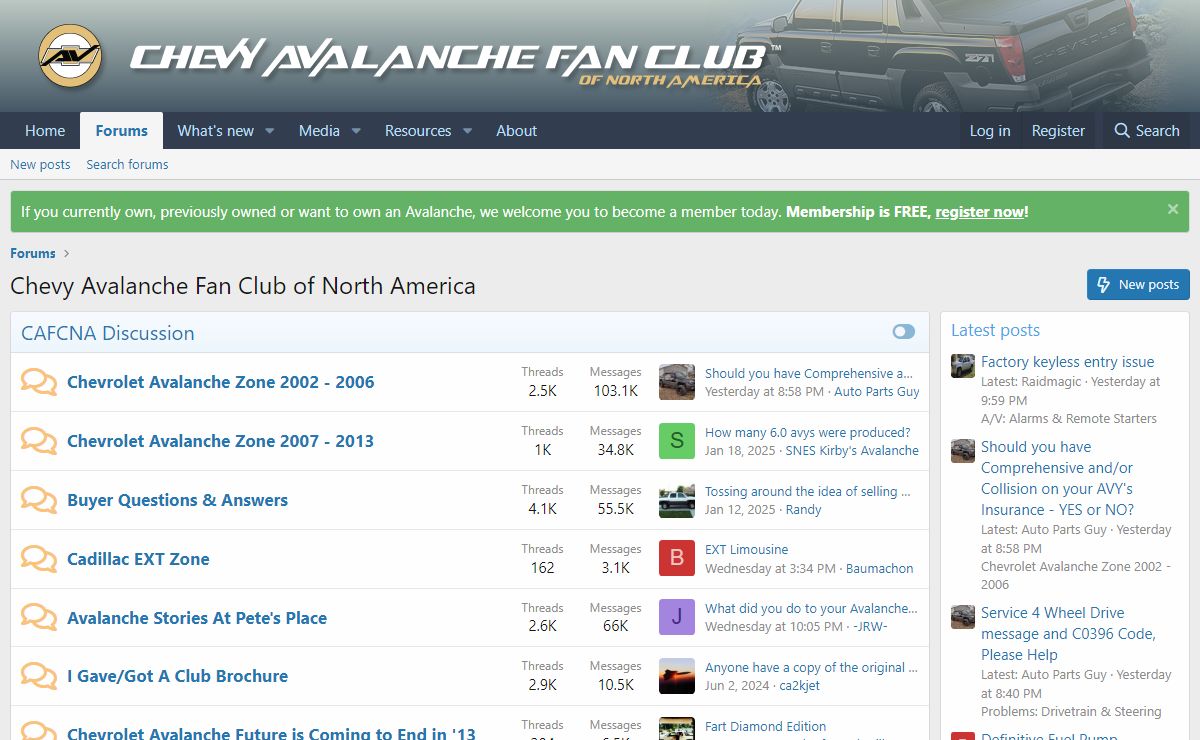Image resolution: width=1200 pixels, height=740 pixels.
Task: Expand the Resources dropdown arrow
Action: click(467, 131)
